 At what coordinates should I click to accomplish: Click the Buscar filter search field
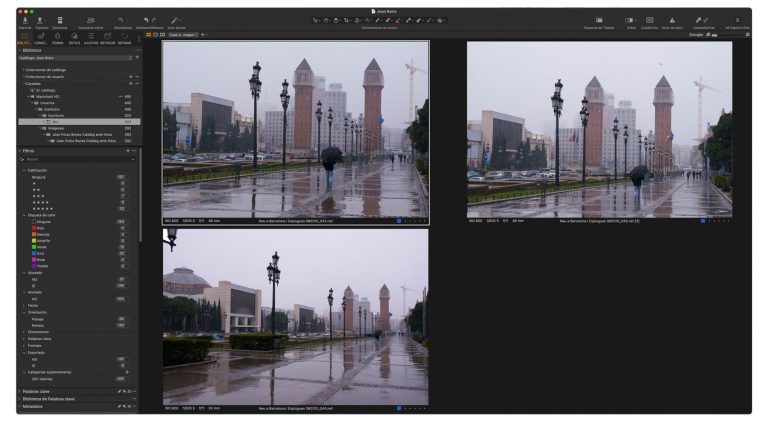tap(78, 160)
